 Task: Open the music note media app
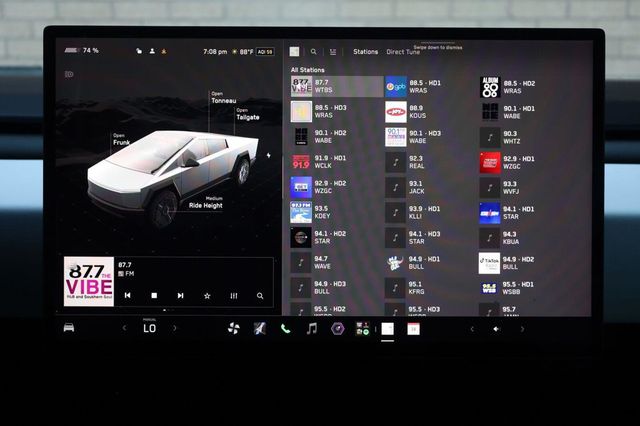(x=312, y=328)
